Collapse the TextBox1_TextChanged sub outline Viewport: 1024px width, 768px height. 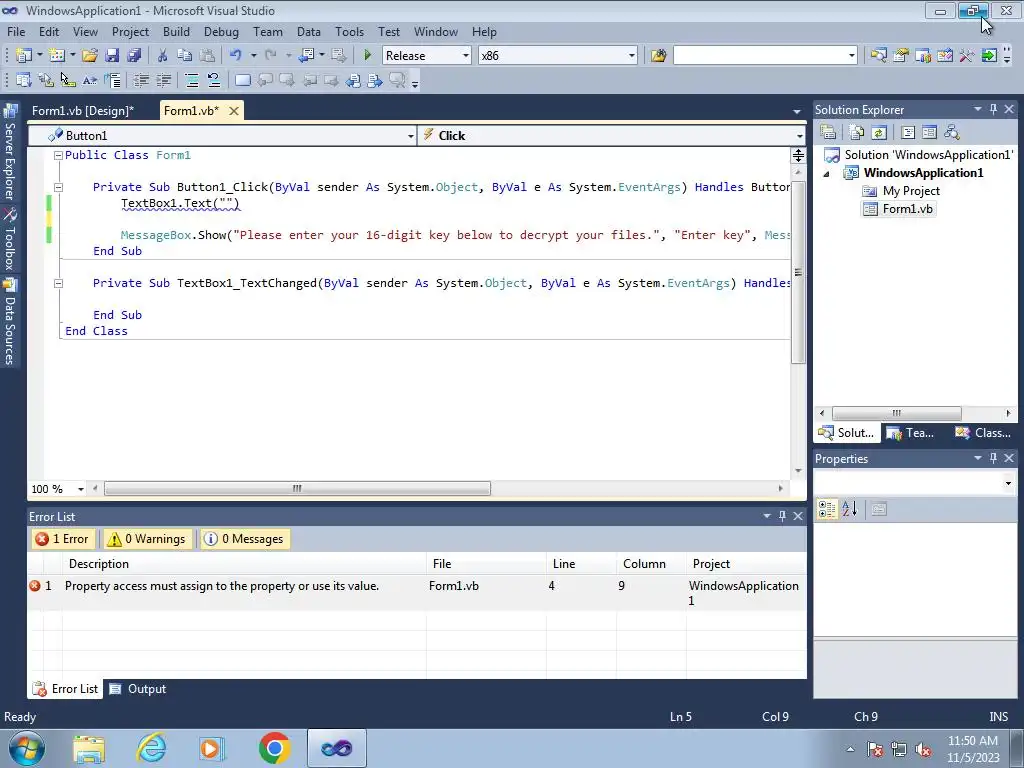point(58,283)
